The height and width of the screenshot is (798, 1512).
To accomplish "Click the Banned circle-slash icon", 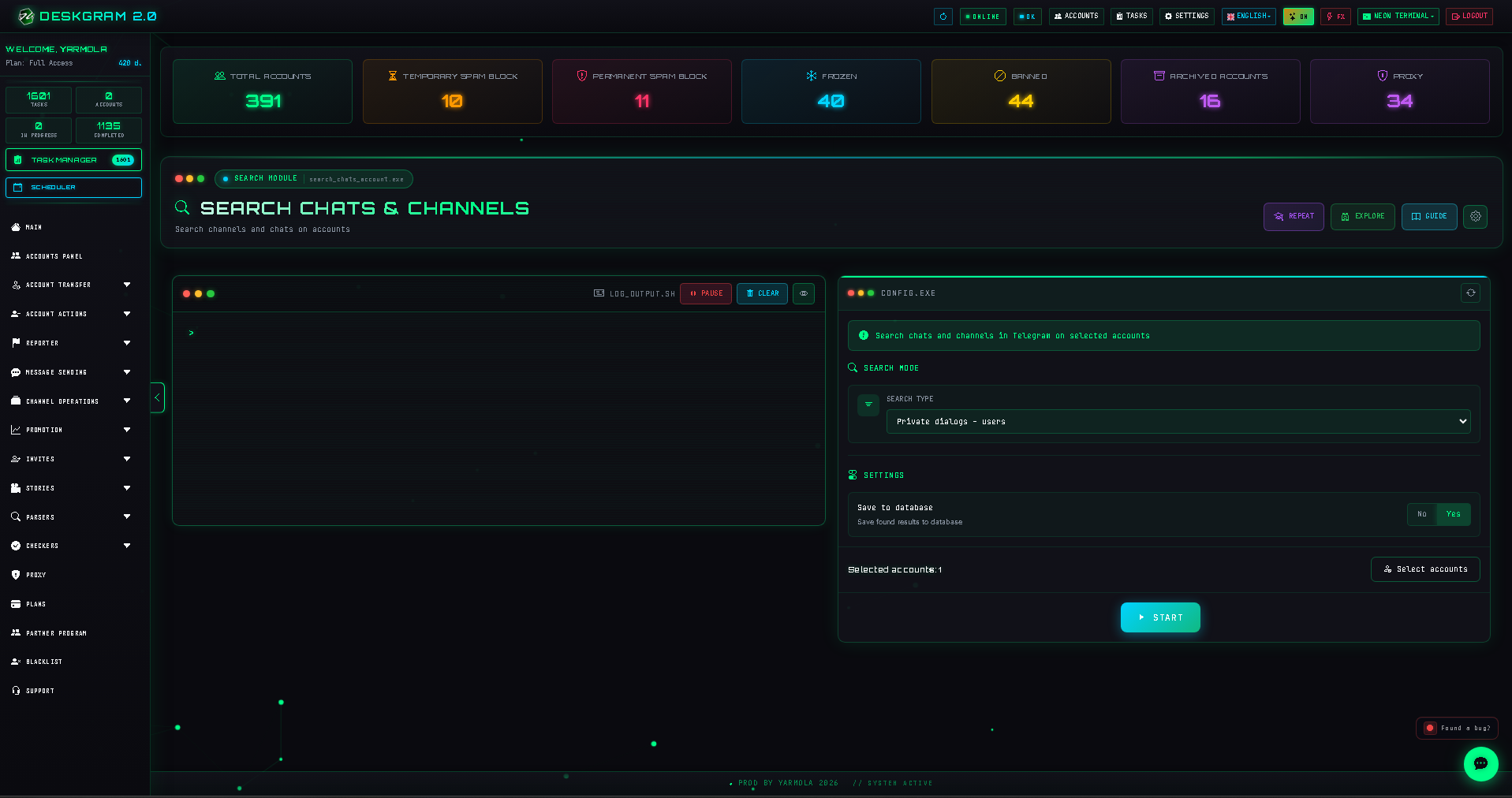I will 1000,76.
